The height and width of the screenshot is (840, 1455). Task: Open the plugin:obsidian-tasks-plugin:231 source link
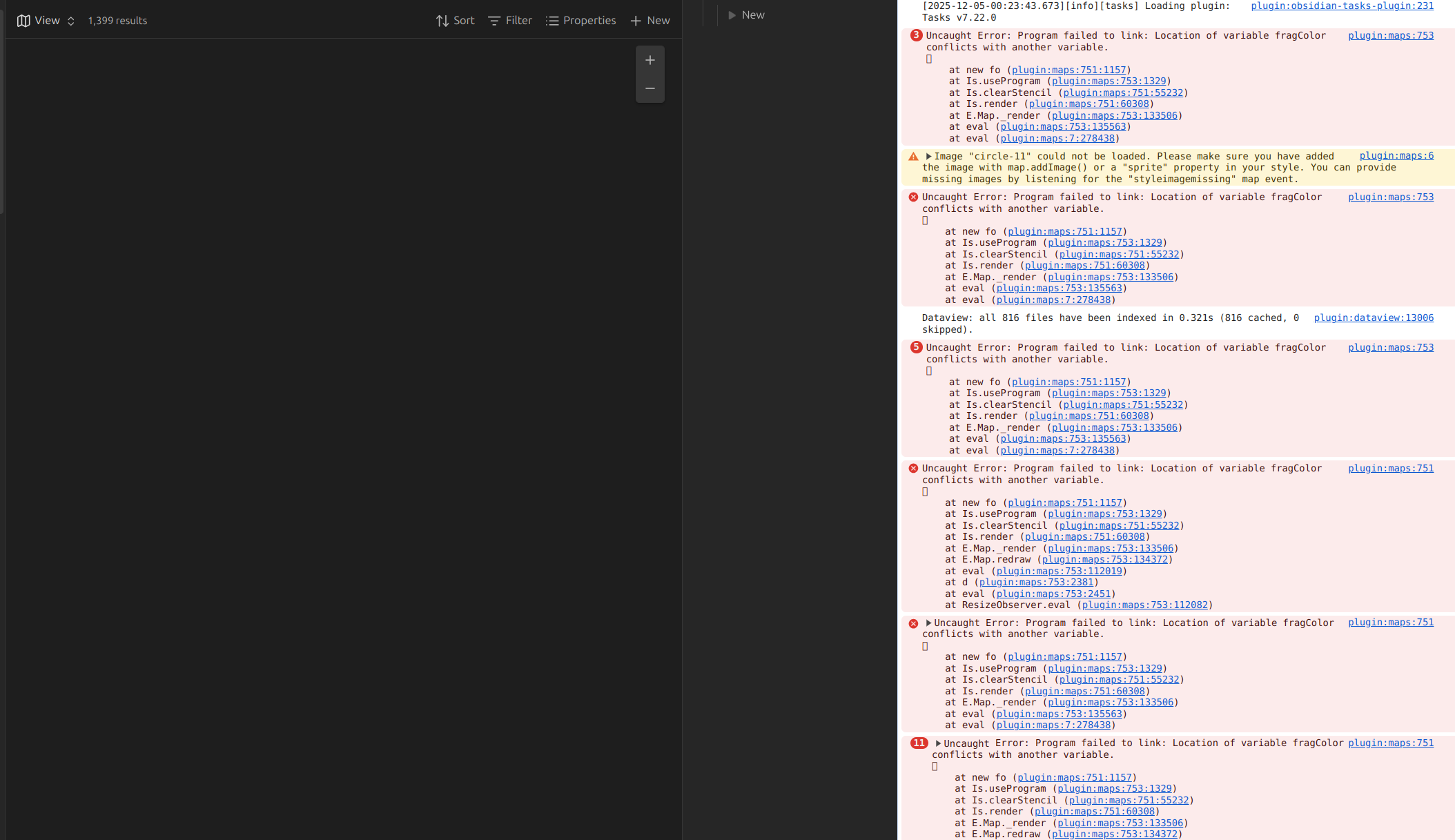1342,6
